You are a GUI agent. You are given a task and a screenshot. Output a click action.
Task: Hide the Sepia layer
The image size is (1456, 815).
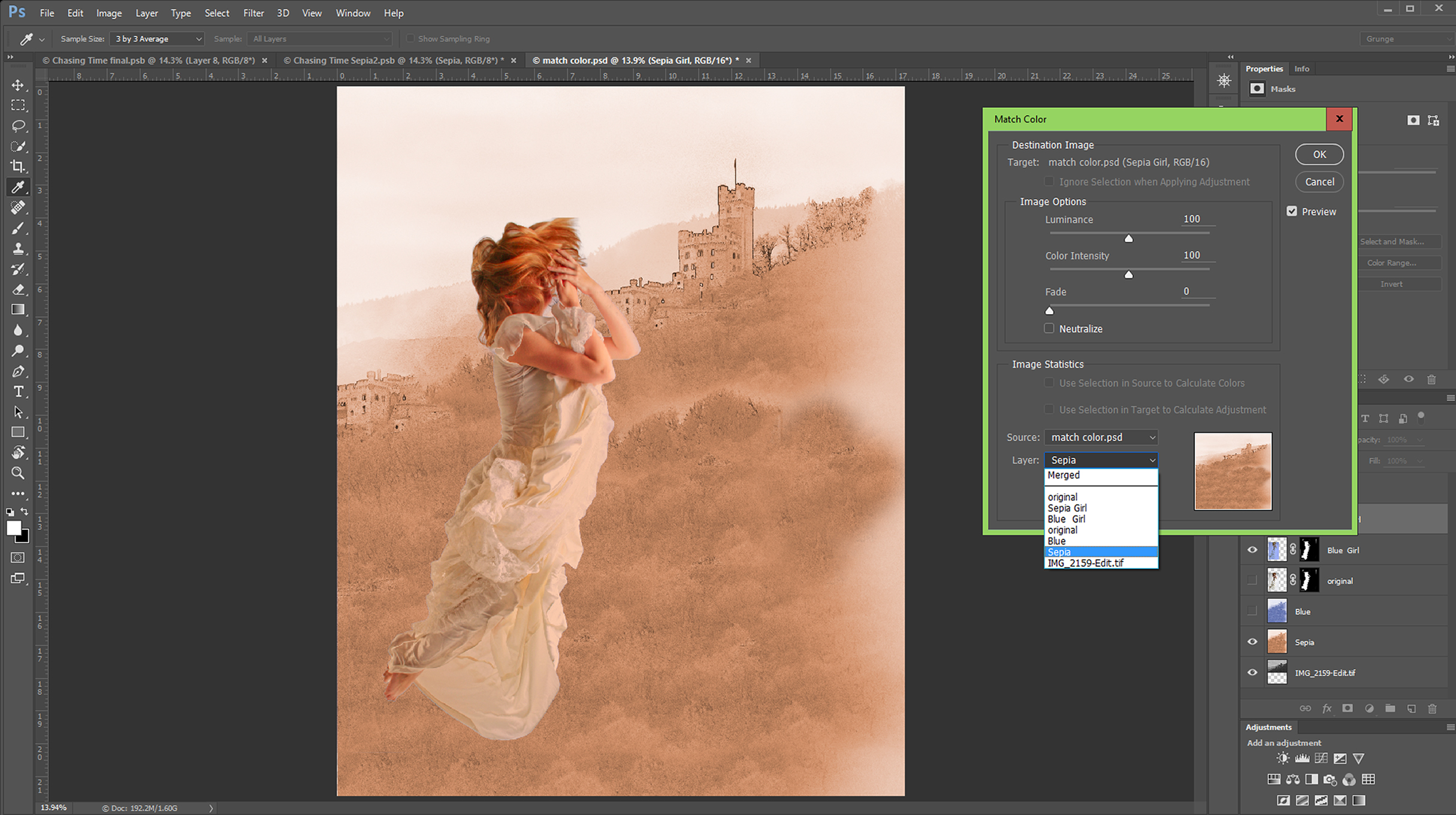tap(1252, 642)
